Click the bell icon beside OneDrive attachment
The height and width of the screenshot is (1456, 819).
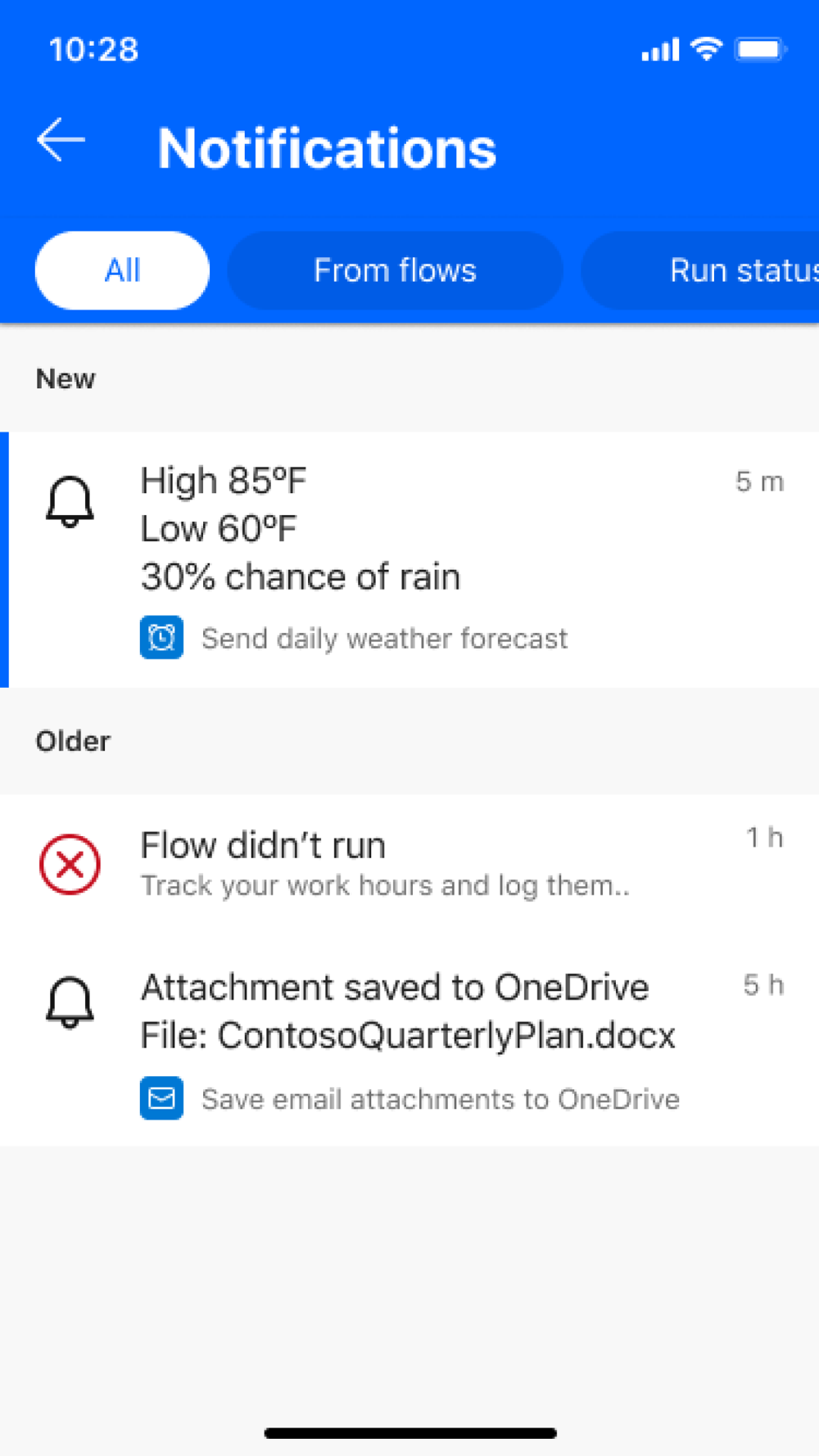[x=70, y=1002]
